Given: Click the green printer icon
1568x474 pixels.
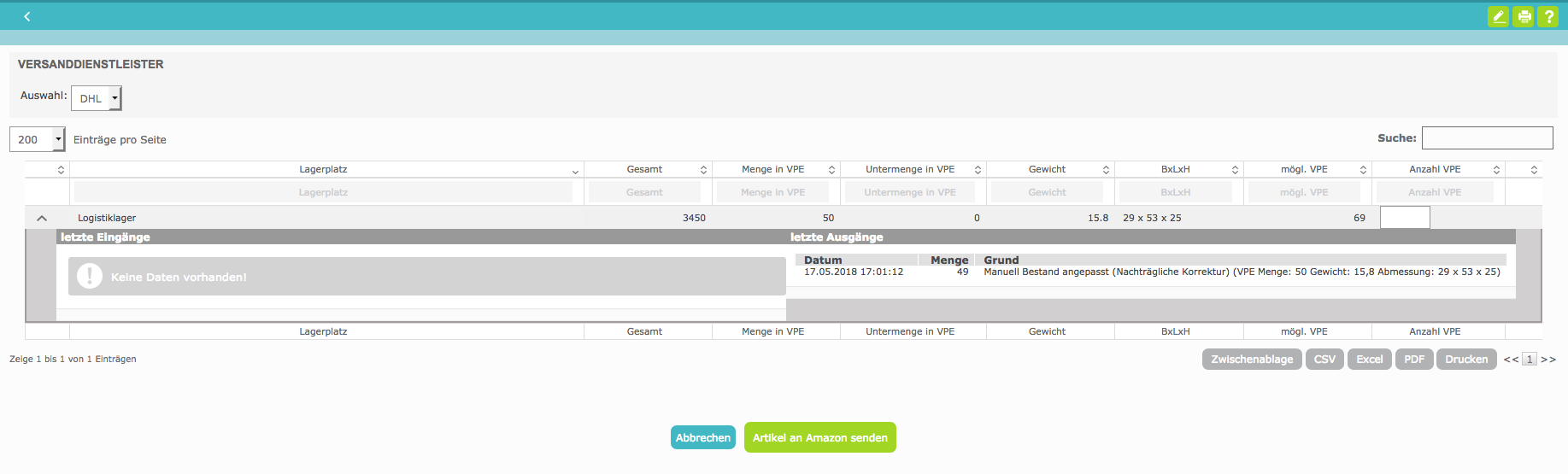Looking at the screenshot, I should click(1524, 16).
